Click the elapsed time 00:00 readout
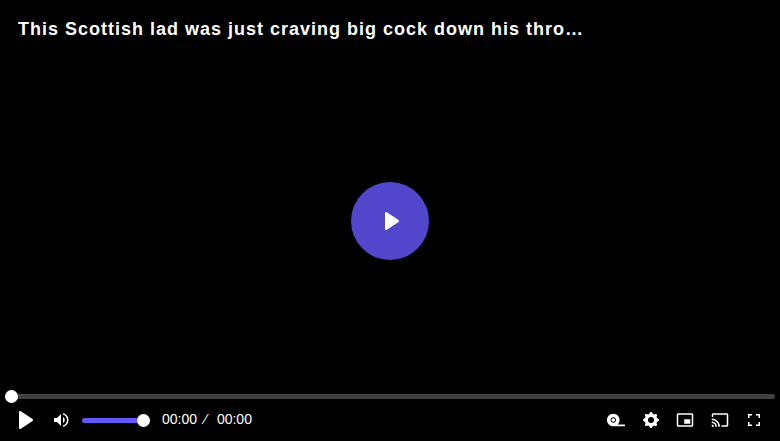The height and width of the screenshot is (441, 780). pyautogui.click(x=180, y=420)
